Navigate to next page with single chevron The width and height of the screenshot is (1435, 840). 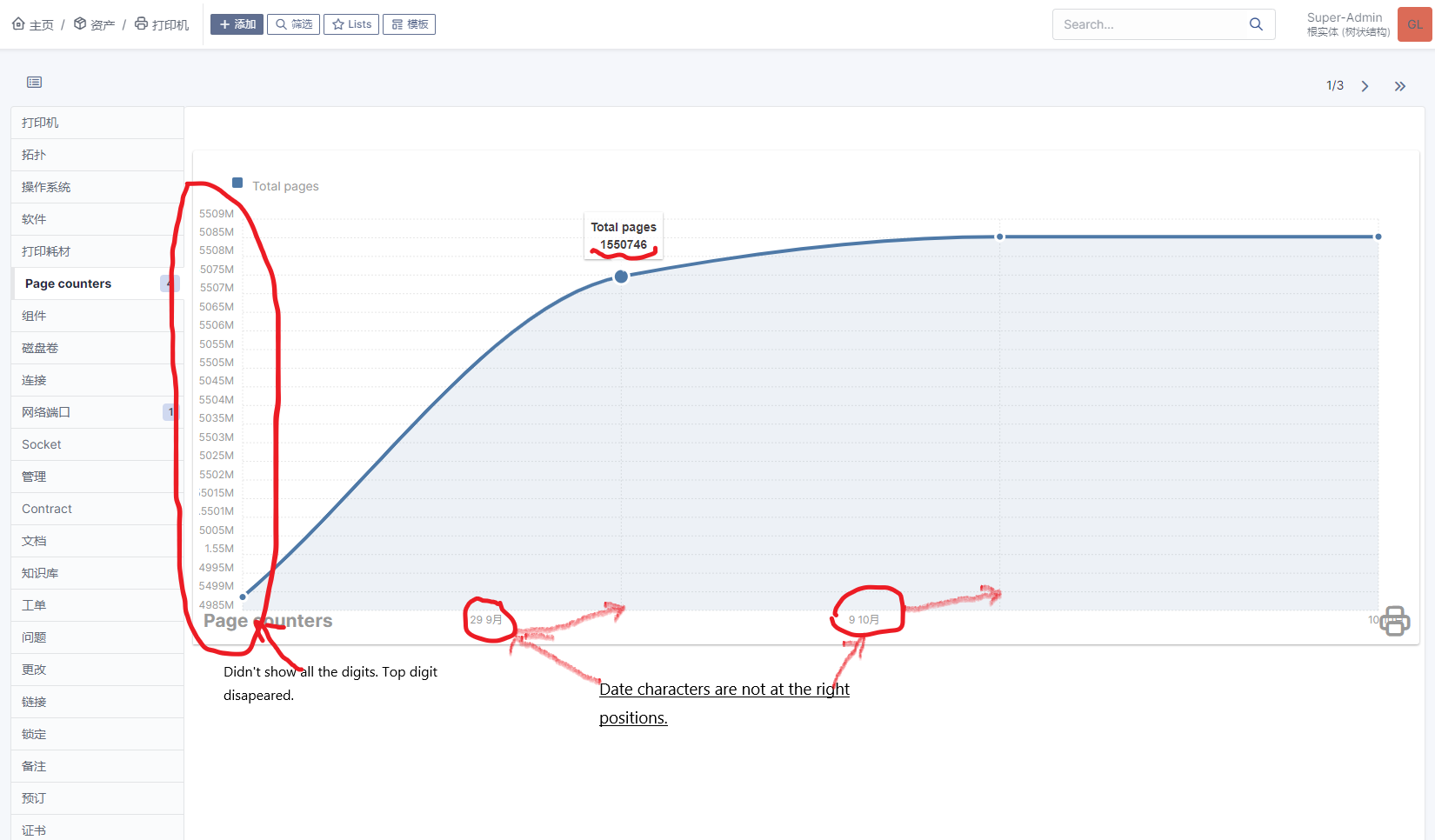(x=1365, y=86)
